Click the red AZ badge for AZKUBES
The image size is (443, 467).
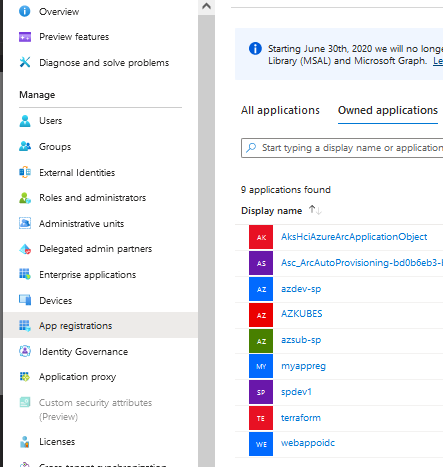click(x=261, y=315)
